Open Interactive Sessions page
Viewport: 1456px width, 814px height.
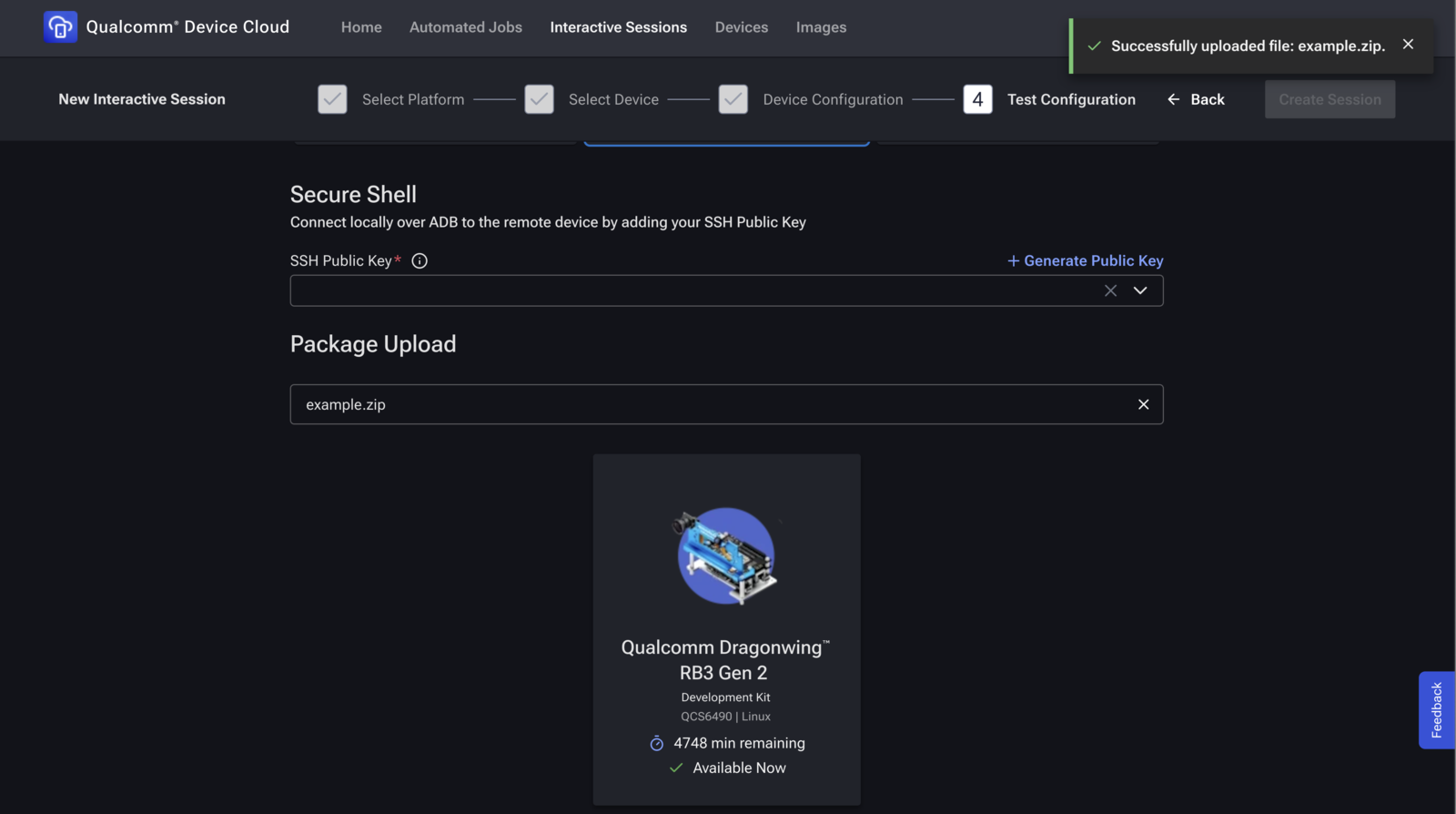[619, 27]
